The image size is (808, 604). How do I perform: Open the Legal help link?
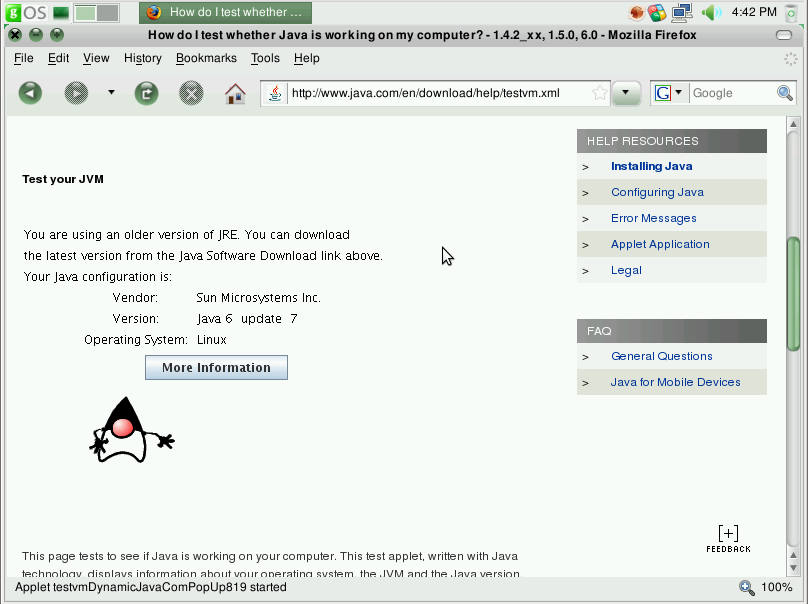pyautogui.click(x=626, y=270)
